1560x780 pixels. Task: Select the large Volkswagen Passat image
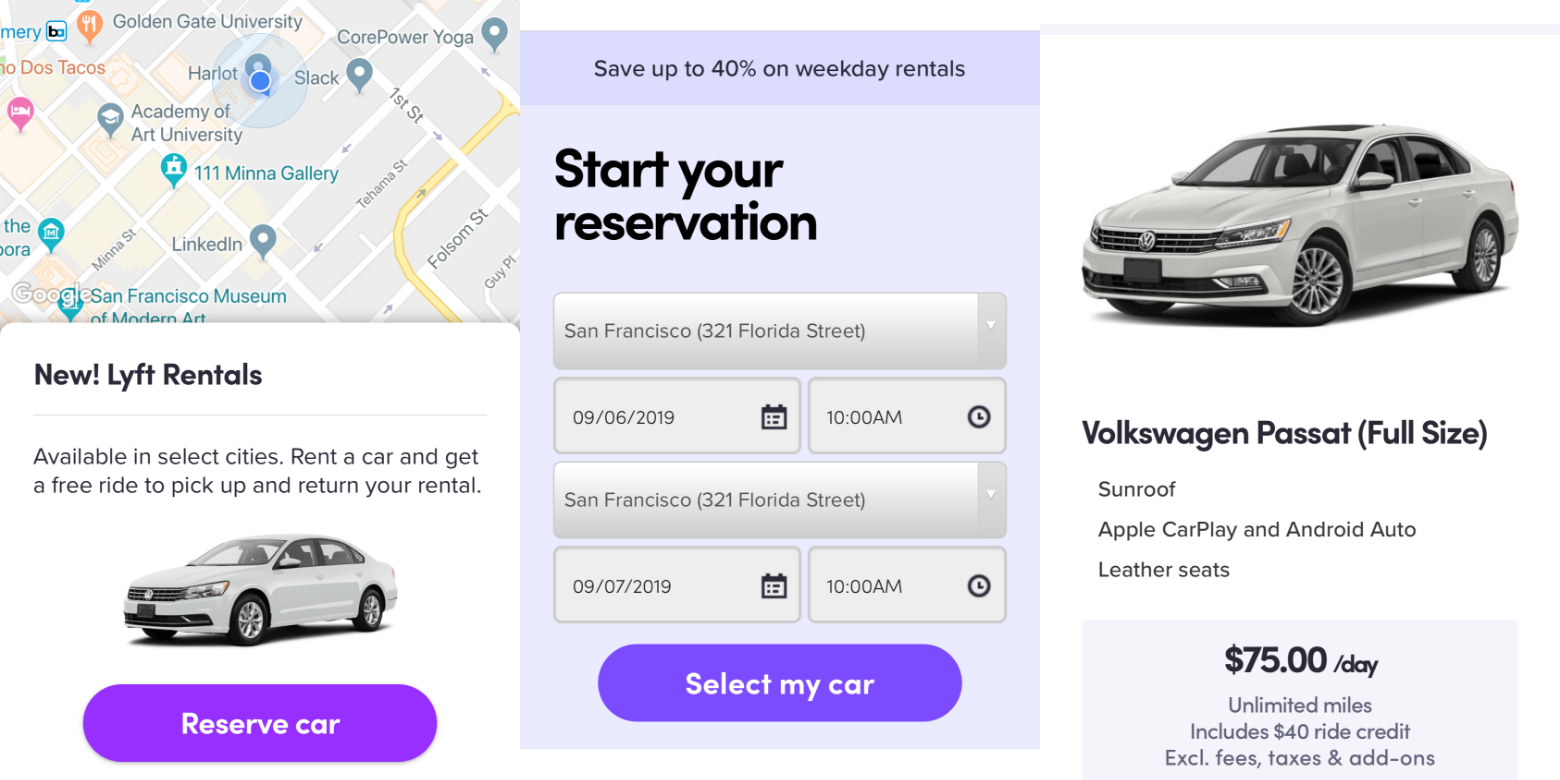[1300, 223]
